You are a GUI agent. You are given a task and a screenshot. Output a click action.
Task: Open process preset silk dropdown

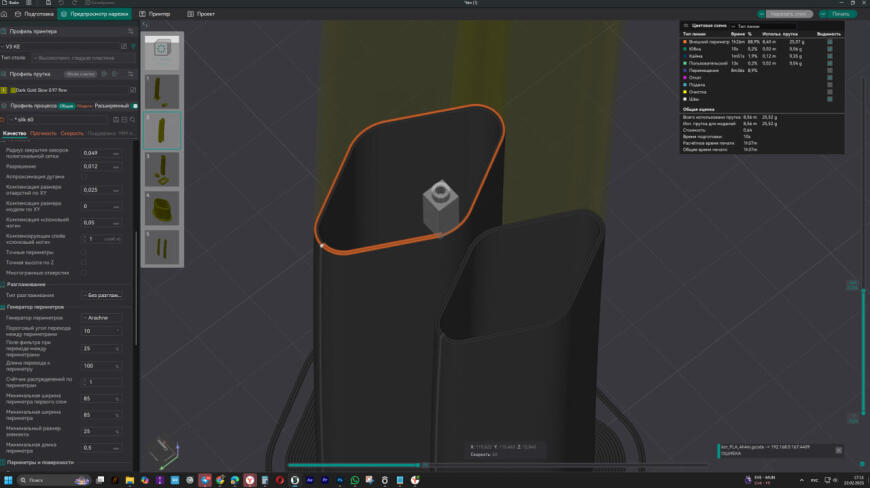coord(60,119)
